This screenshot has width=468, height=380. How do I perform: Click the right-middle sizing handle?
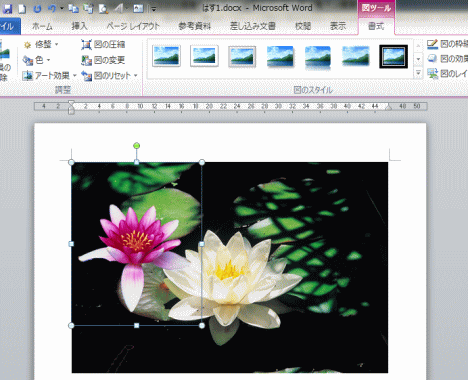point(202,244)
